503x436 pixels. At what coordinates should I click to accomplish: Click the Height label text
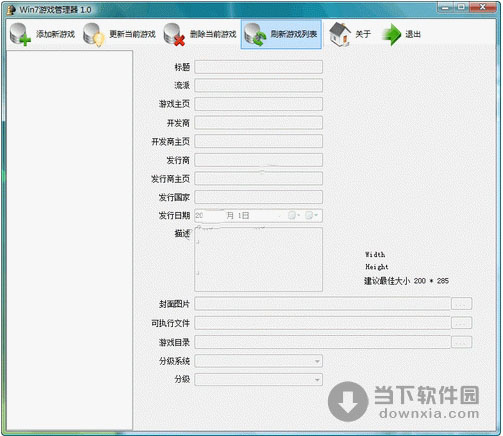click(377, 267)
